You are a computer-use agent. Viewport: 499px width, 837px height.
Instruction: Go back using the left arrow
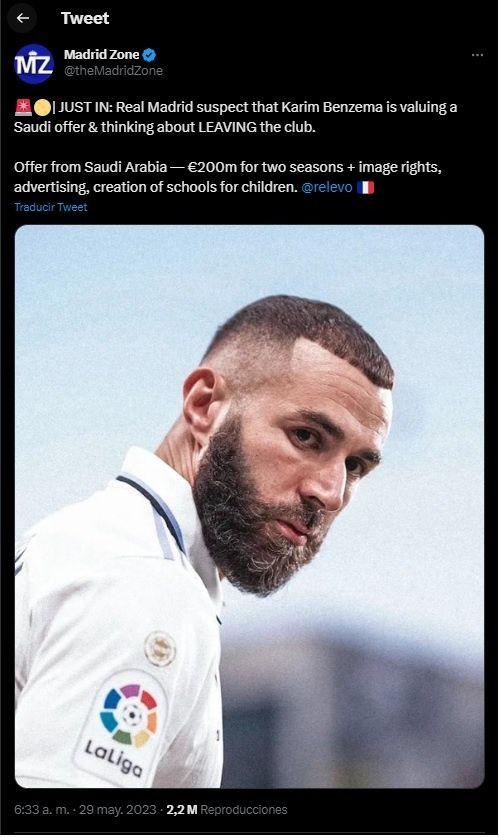tap(23, 18)
